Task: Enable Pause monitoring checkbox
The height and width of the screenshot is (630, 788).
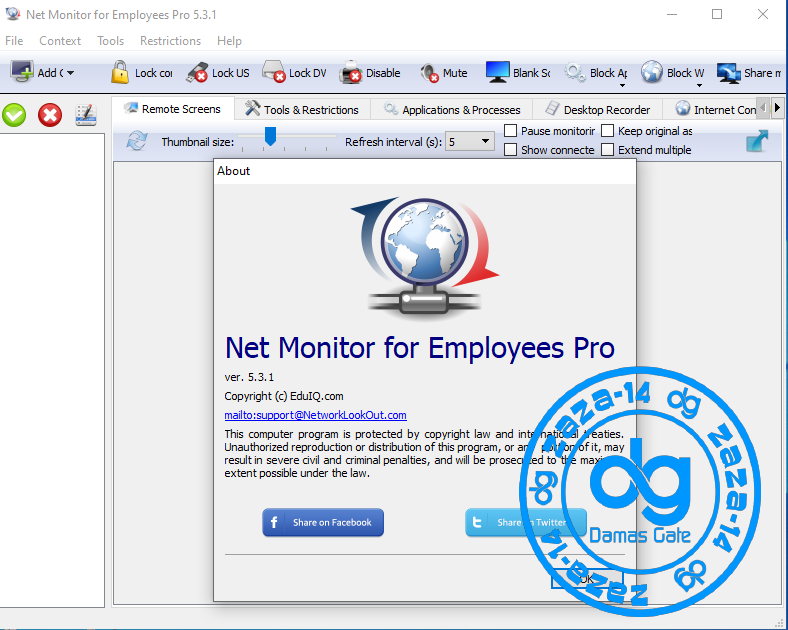Action: tap(511, 131)
